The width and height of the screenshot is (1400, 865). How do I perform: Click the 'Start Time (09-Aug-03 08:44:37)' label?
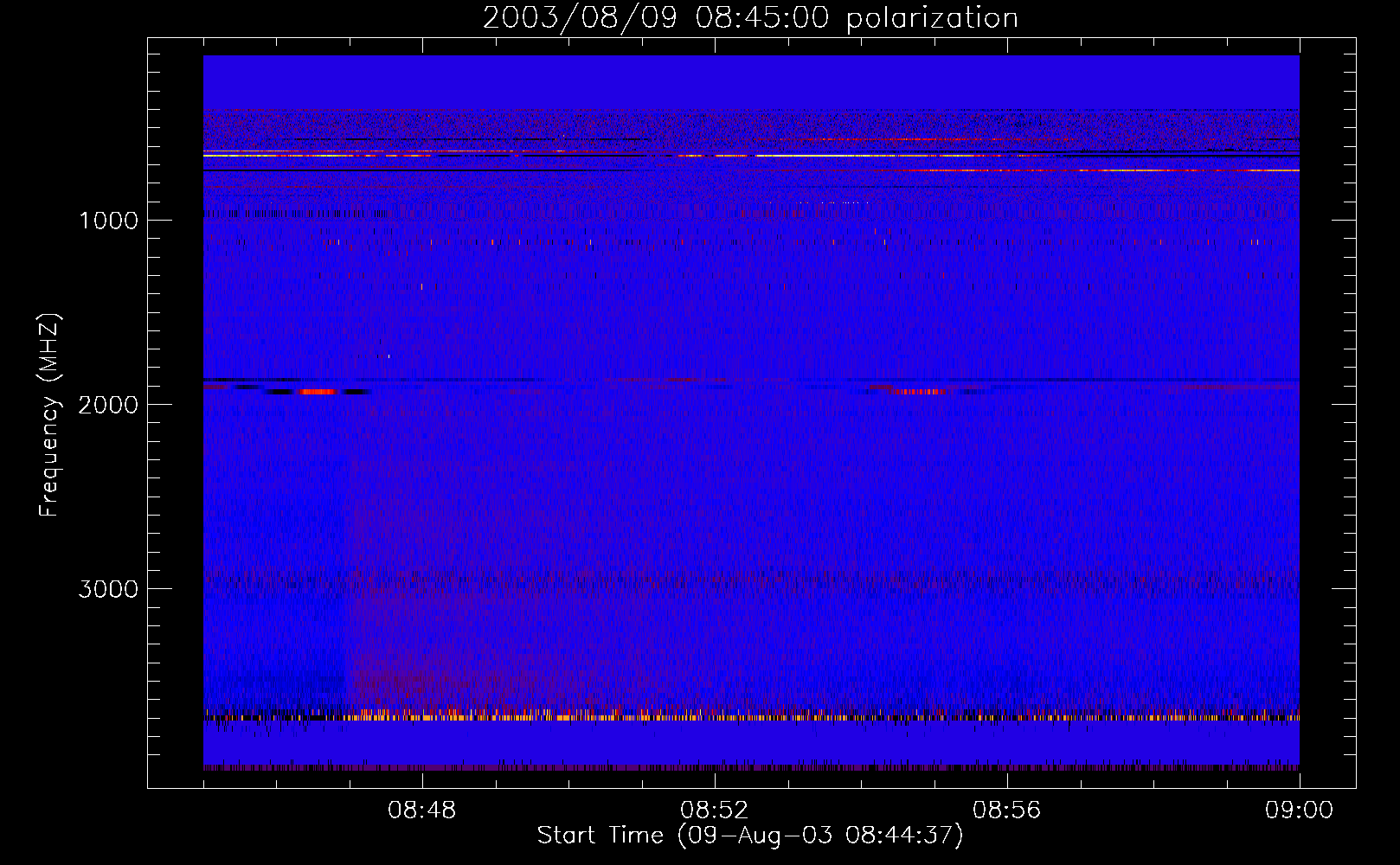750,836
